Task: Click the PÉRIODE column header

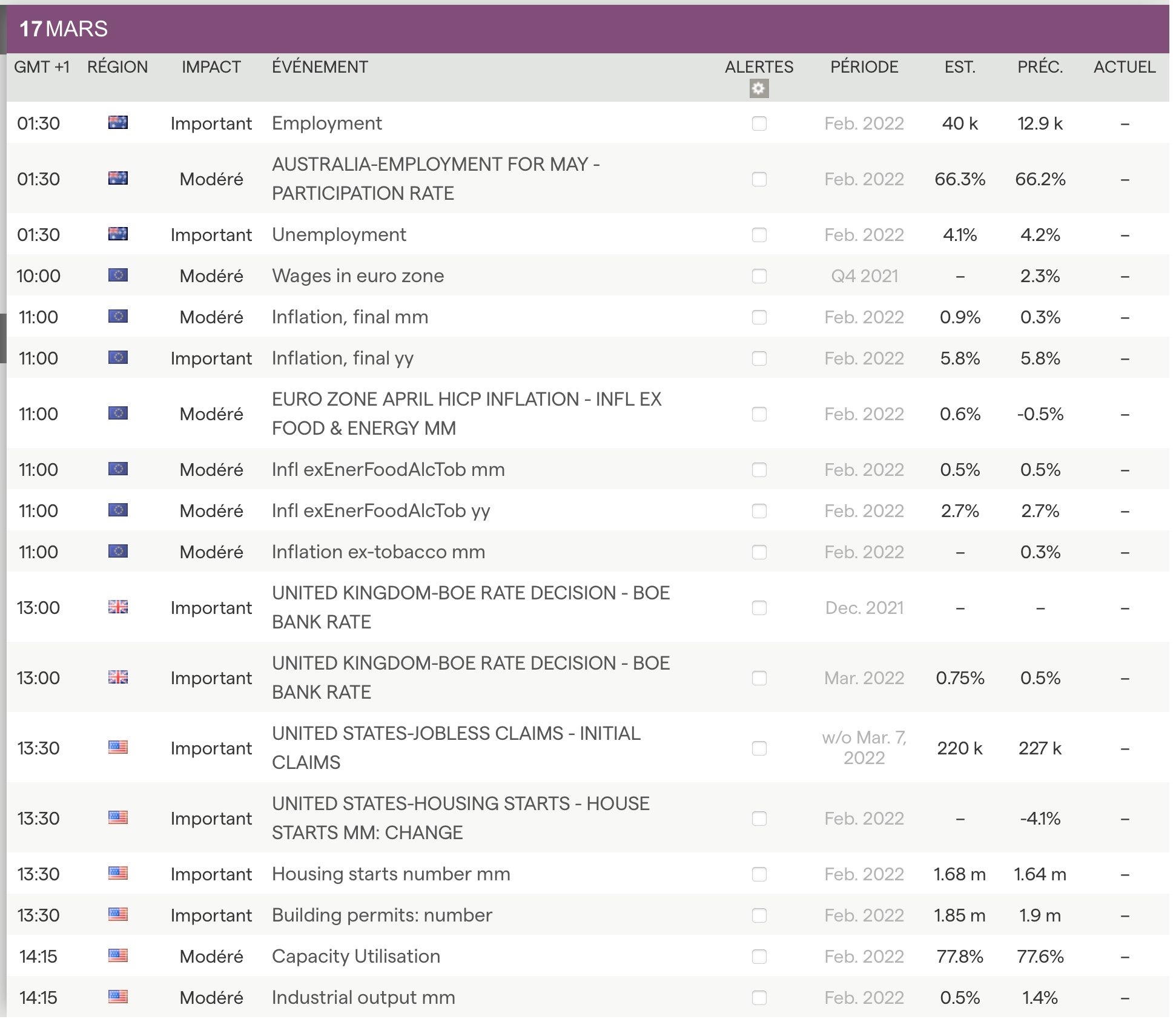Action: click(x=864, y=67)
